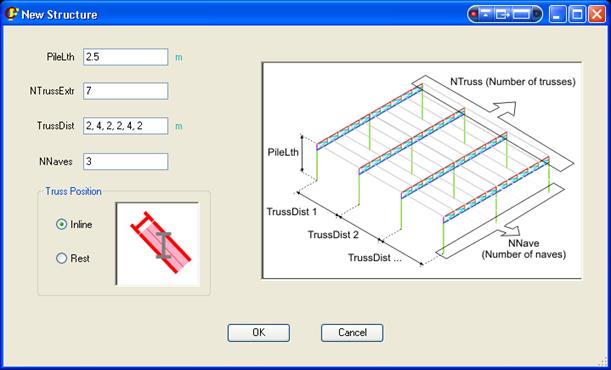Minimize the New Structure dialog

coord(558,14)
